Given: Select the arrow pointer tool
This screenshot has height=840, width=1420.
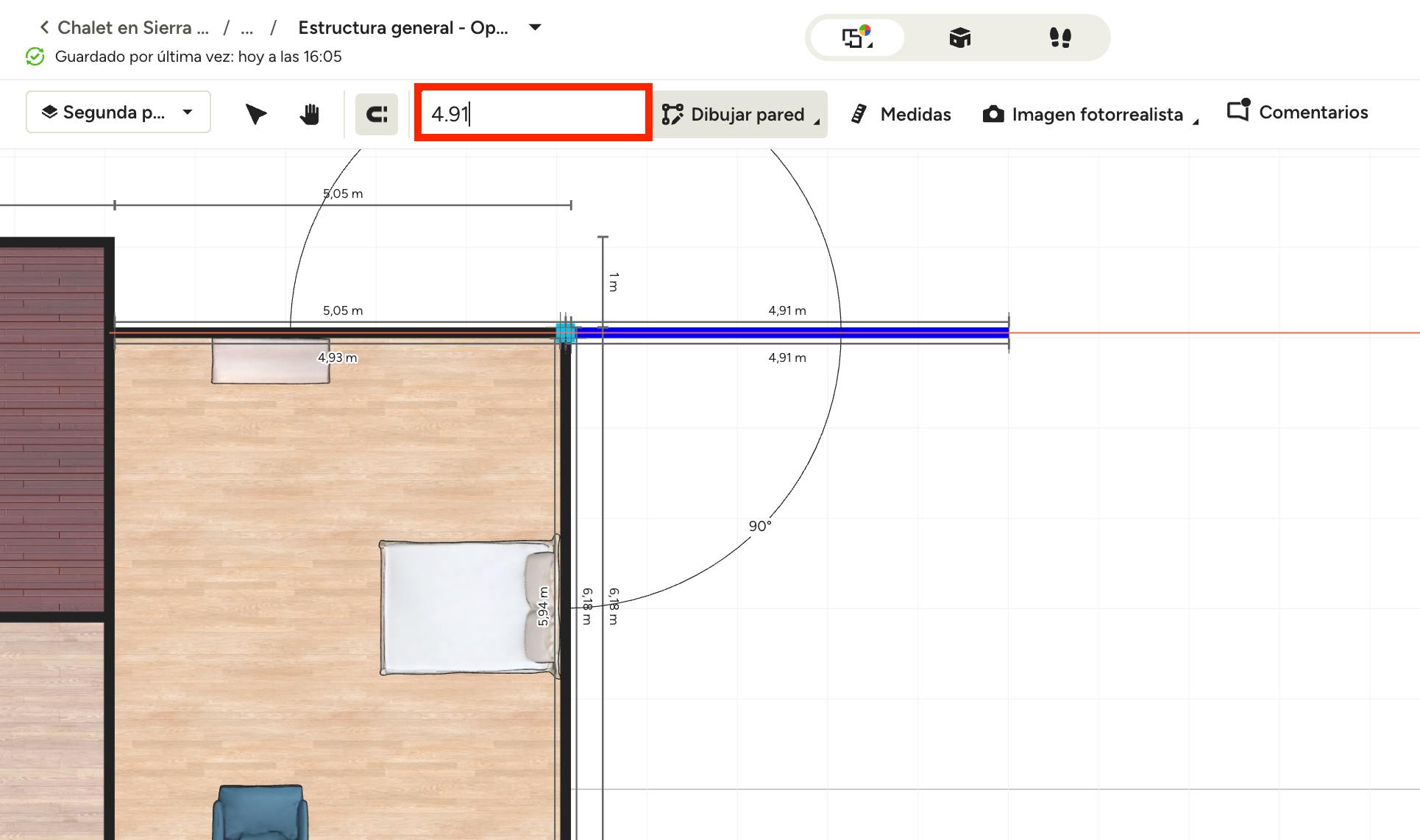Looking at the screenshot, I should (x=255, y=114).
